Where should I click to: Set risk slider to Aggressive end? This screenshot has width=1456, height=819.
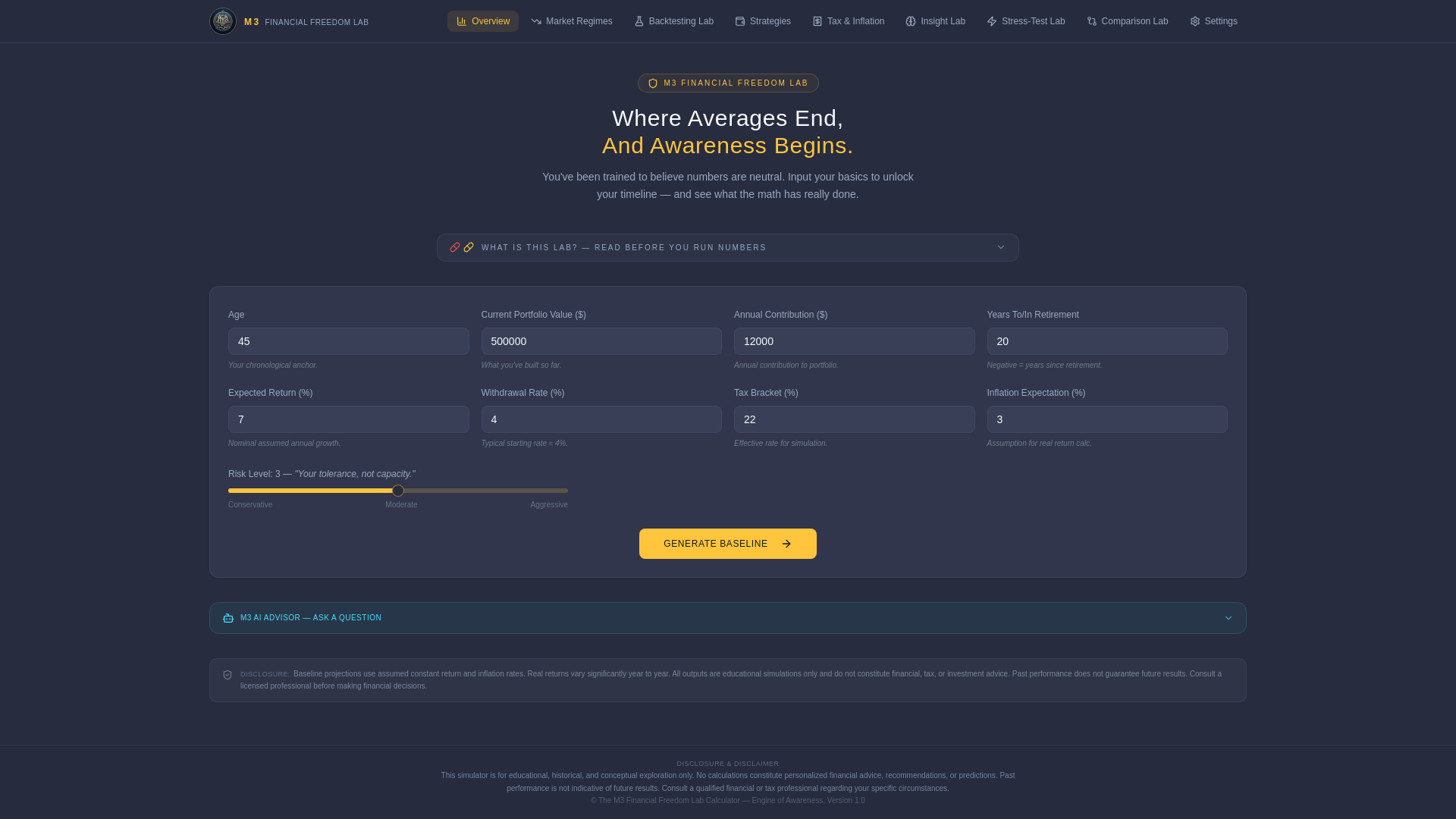[566, 491]
